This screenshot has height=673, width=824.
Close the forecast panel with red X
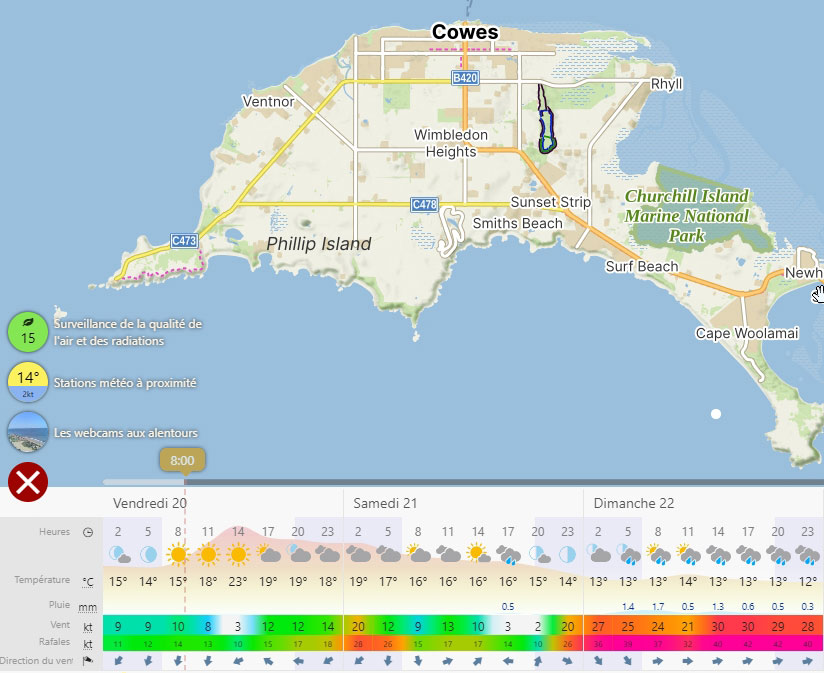(x=28, y=482)
